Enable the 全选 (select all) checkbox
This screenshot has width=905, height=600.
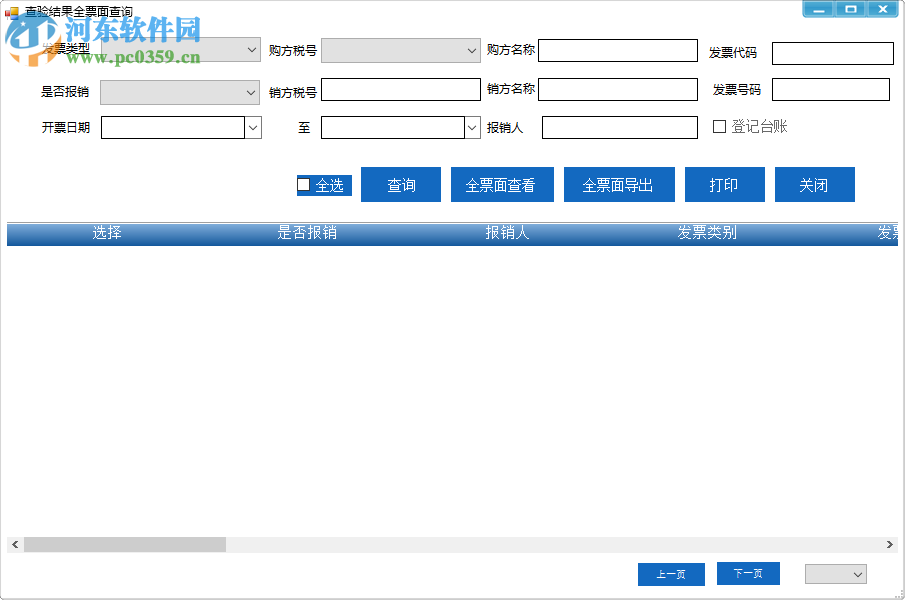coord(304,183)
